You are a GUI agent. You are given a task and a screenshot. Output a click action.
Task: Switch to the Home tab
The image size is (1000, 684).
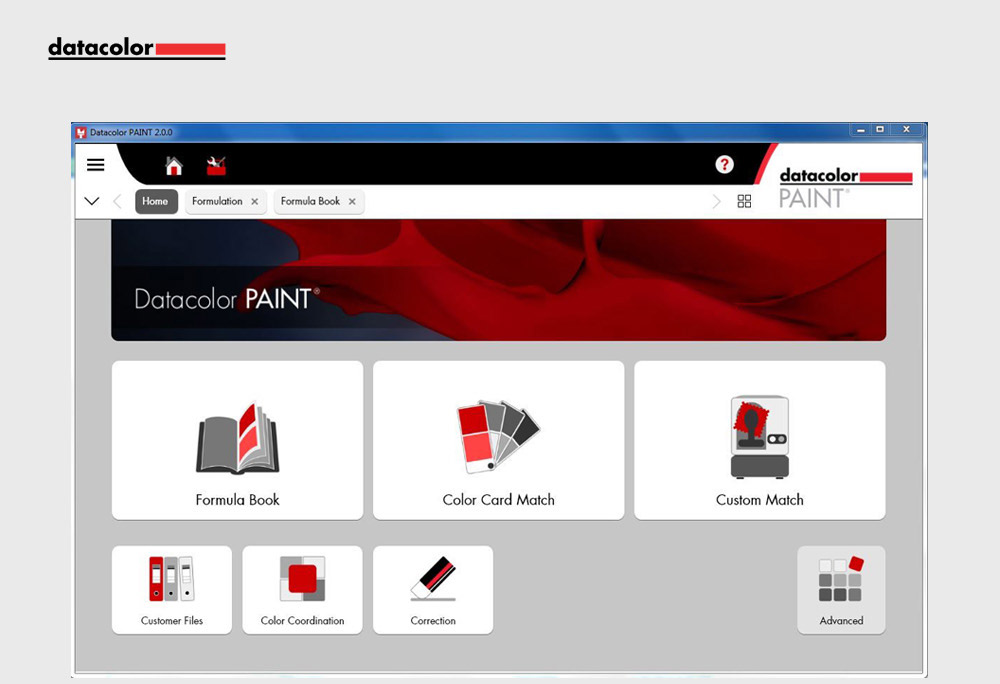(x=155, y=201)
